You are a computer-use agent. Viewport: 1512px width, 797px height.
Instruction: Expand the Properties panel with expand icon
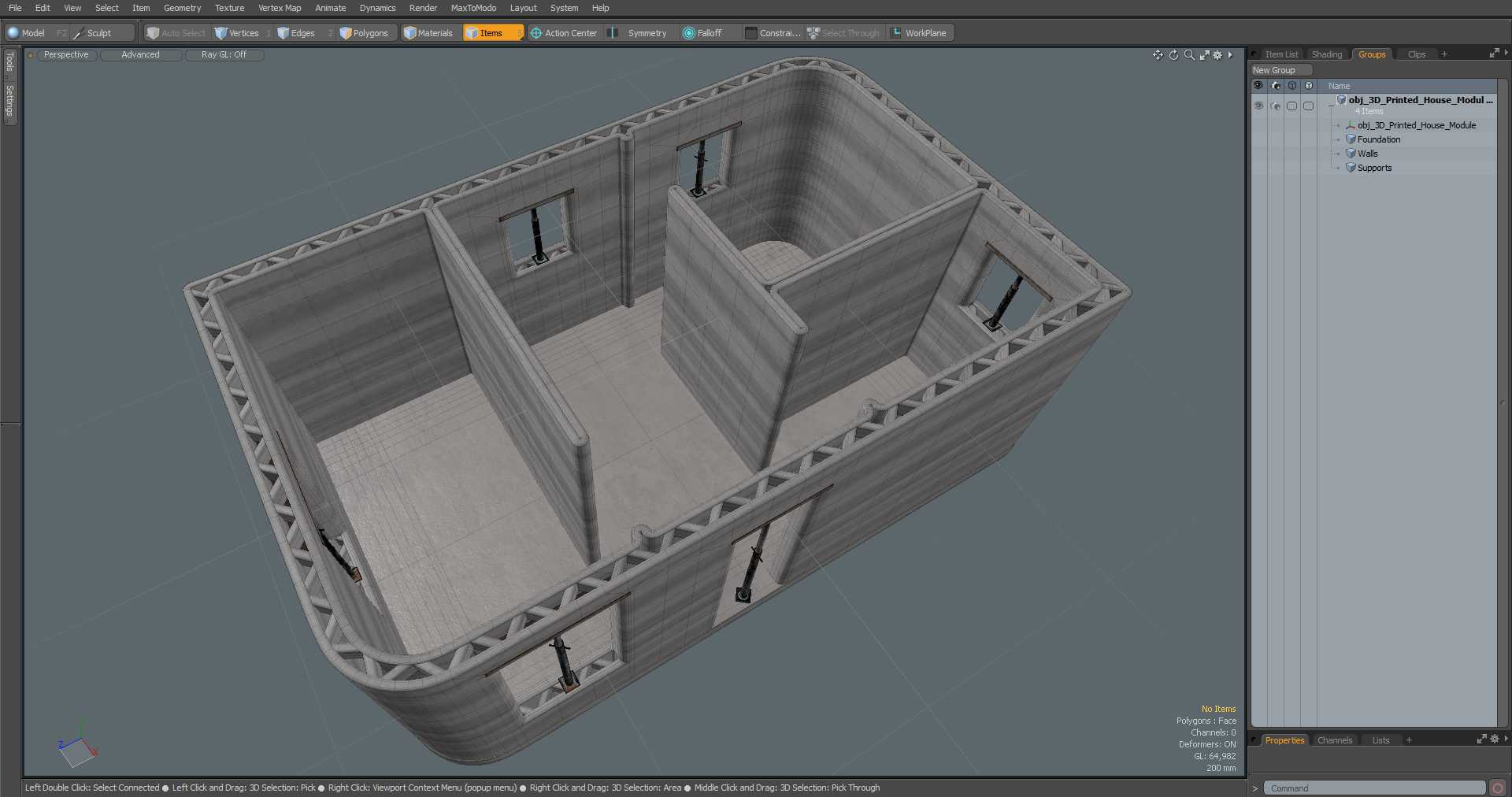pyautogui.click(x=1481, y=739)
